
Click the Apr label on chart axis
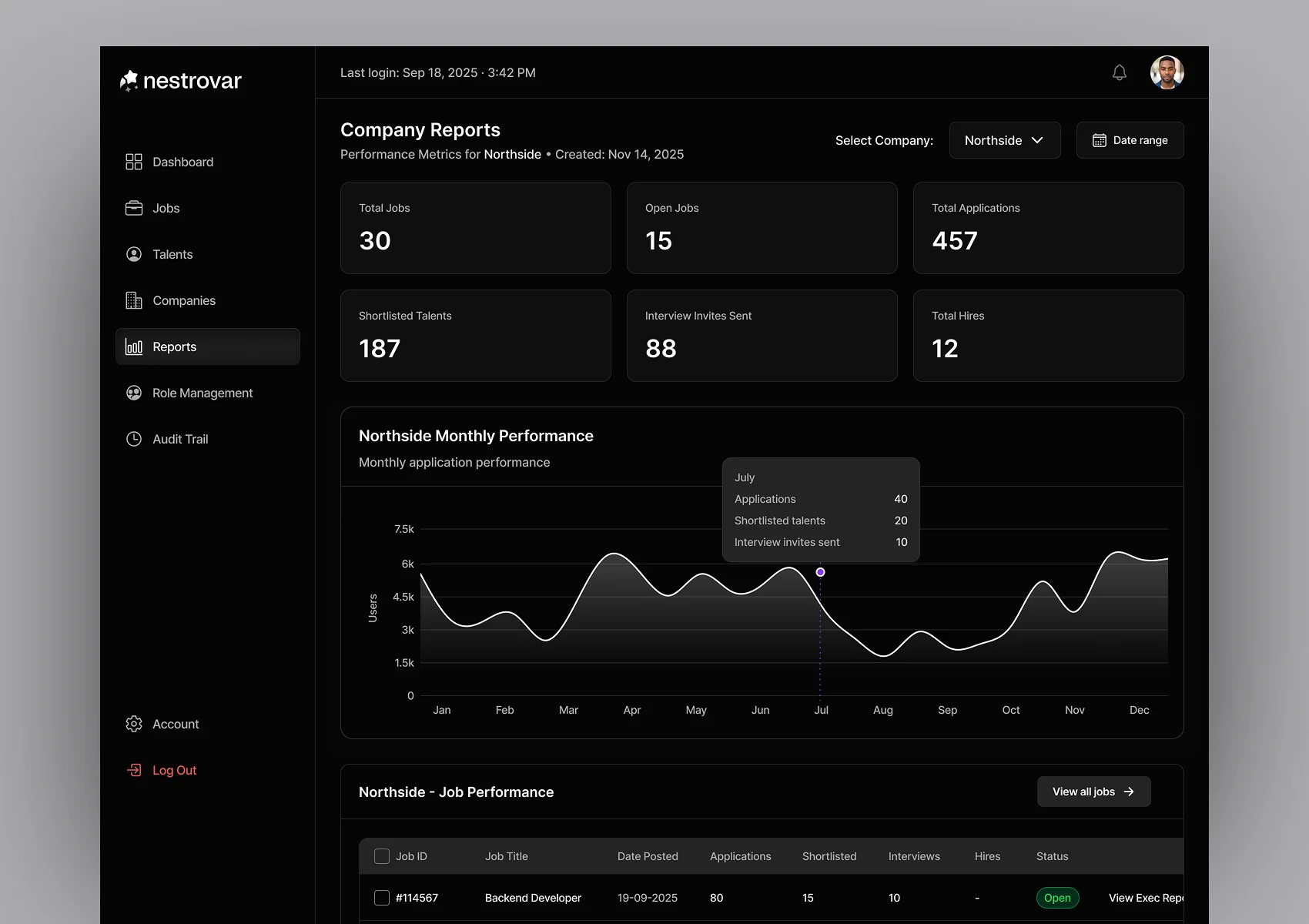[x=632, y=710]
